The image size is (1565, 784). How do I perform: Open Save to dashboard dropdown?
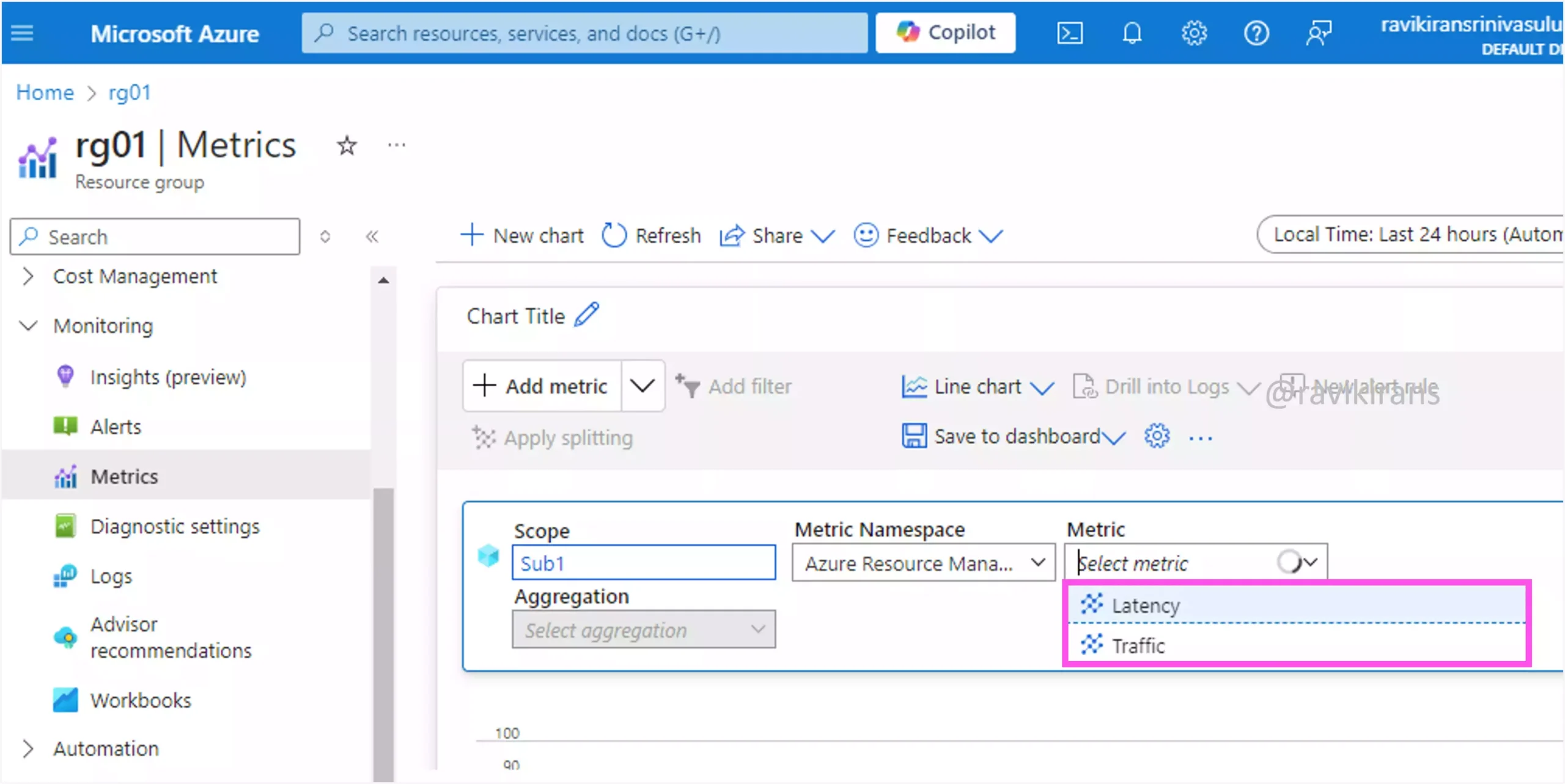(1014, 436)
